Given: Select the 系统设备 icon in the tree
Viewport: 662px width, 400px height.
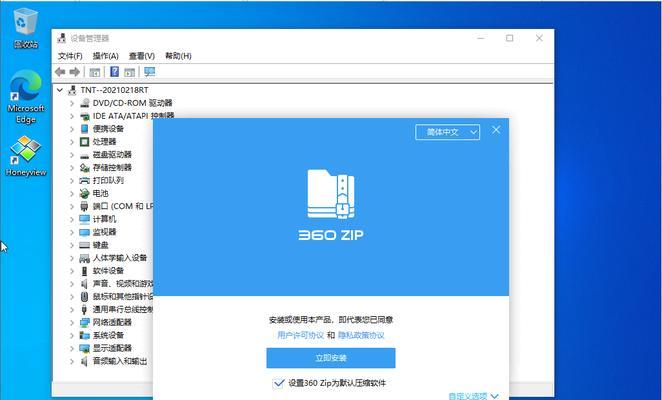Looking at the screenshot, I should (84, 335).
